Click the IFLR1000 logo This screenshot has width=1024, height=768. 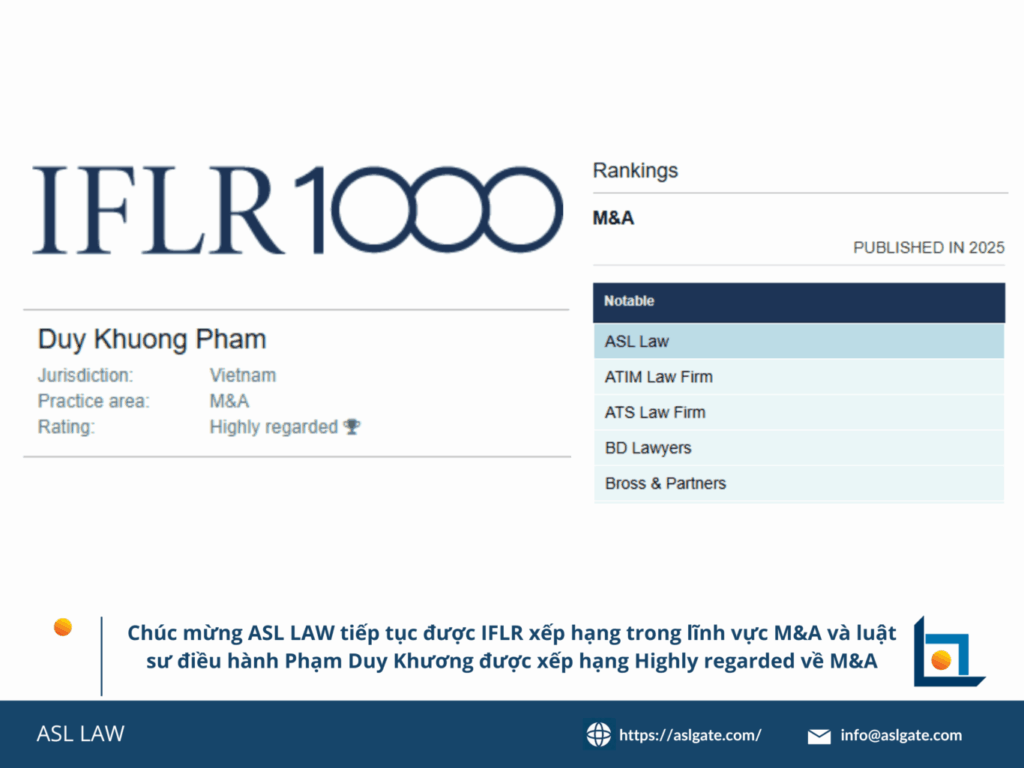tap(298, 210)
